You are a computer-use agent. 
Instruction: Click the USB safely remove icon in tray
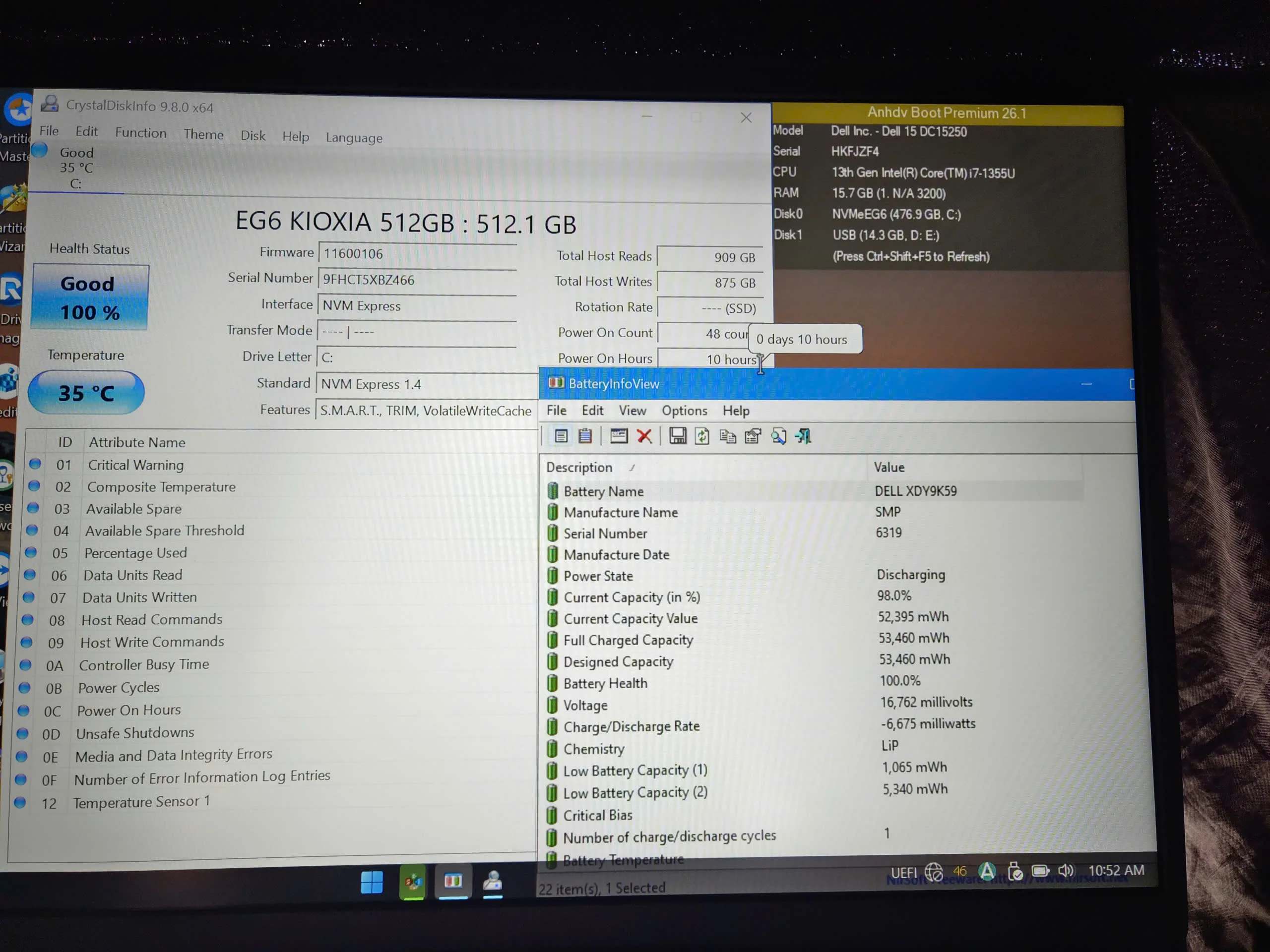[x=1015, y=872]
